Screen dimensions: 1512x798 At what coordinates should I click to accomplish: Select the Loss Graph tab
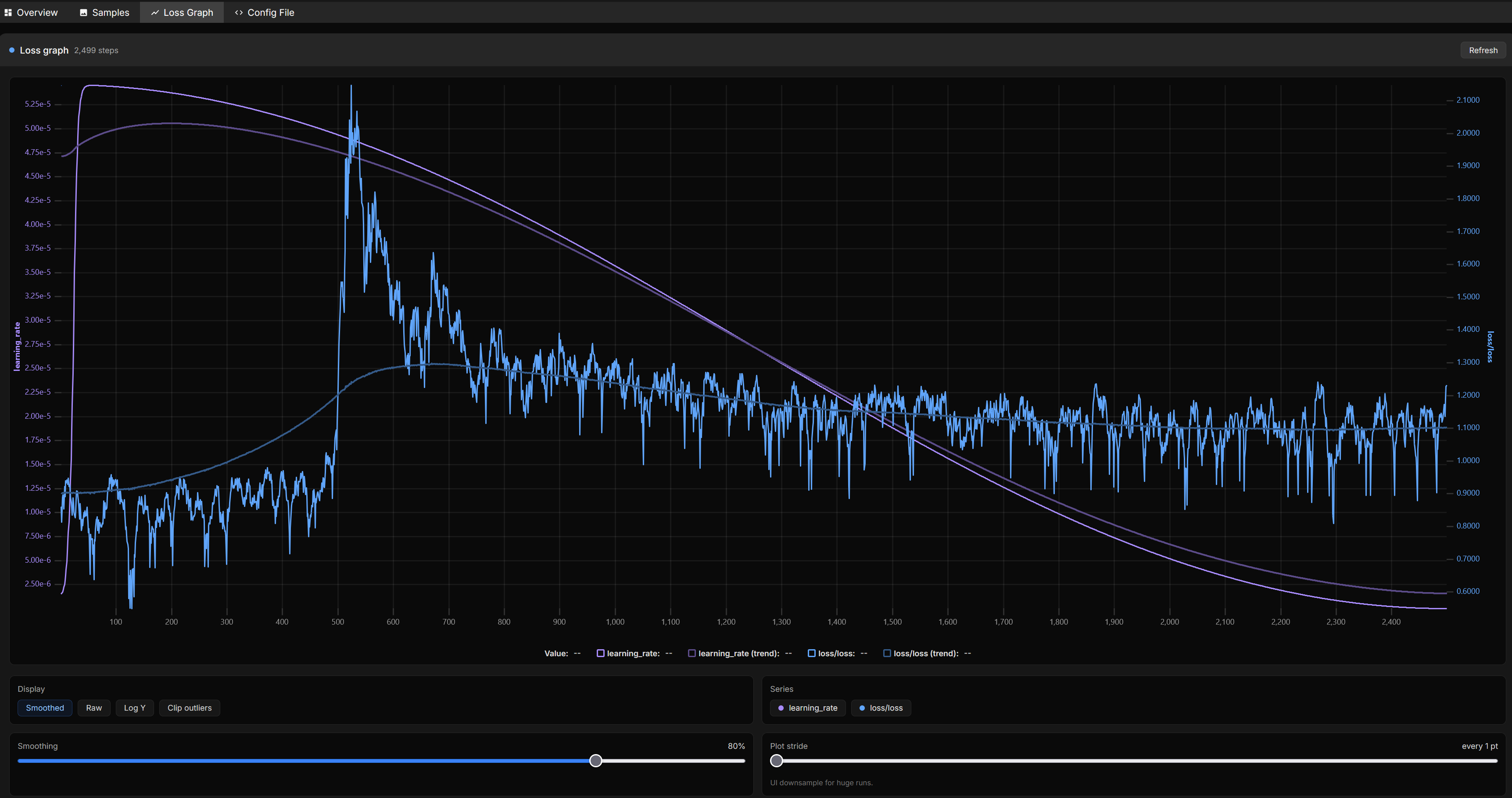click(182, 12)
